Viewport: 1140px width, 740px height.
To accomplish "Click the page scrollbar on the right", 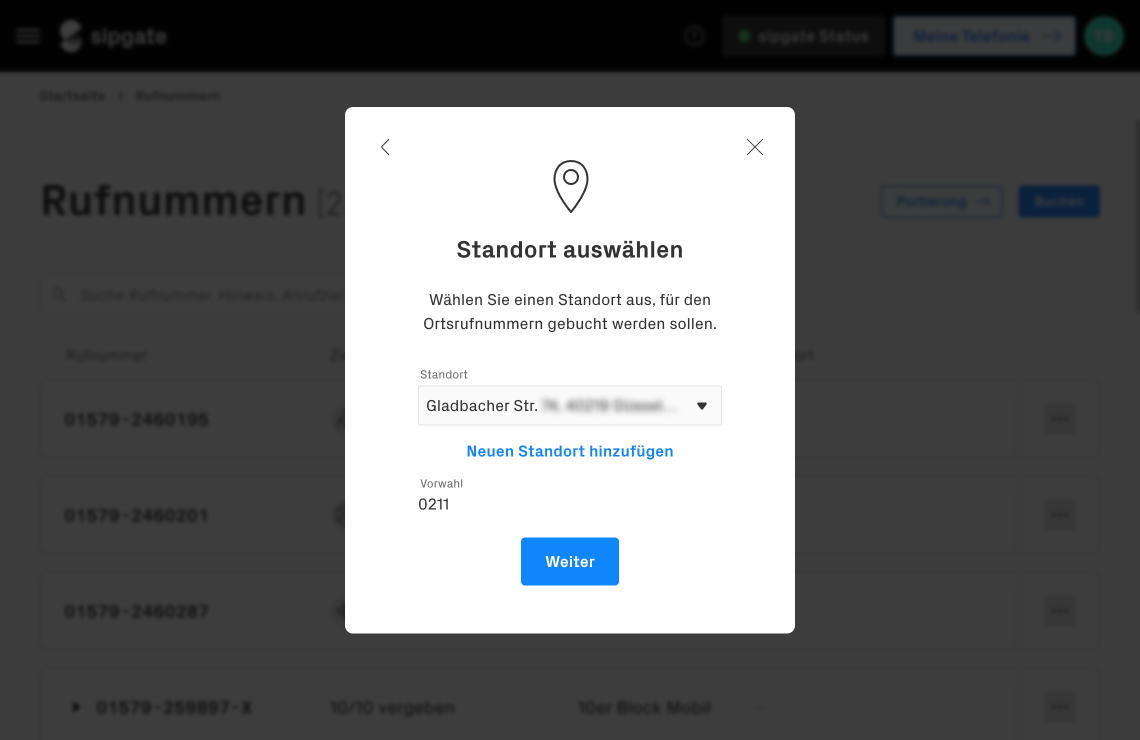I will pyautogui.click(x=1136, y=215).
